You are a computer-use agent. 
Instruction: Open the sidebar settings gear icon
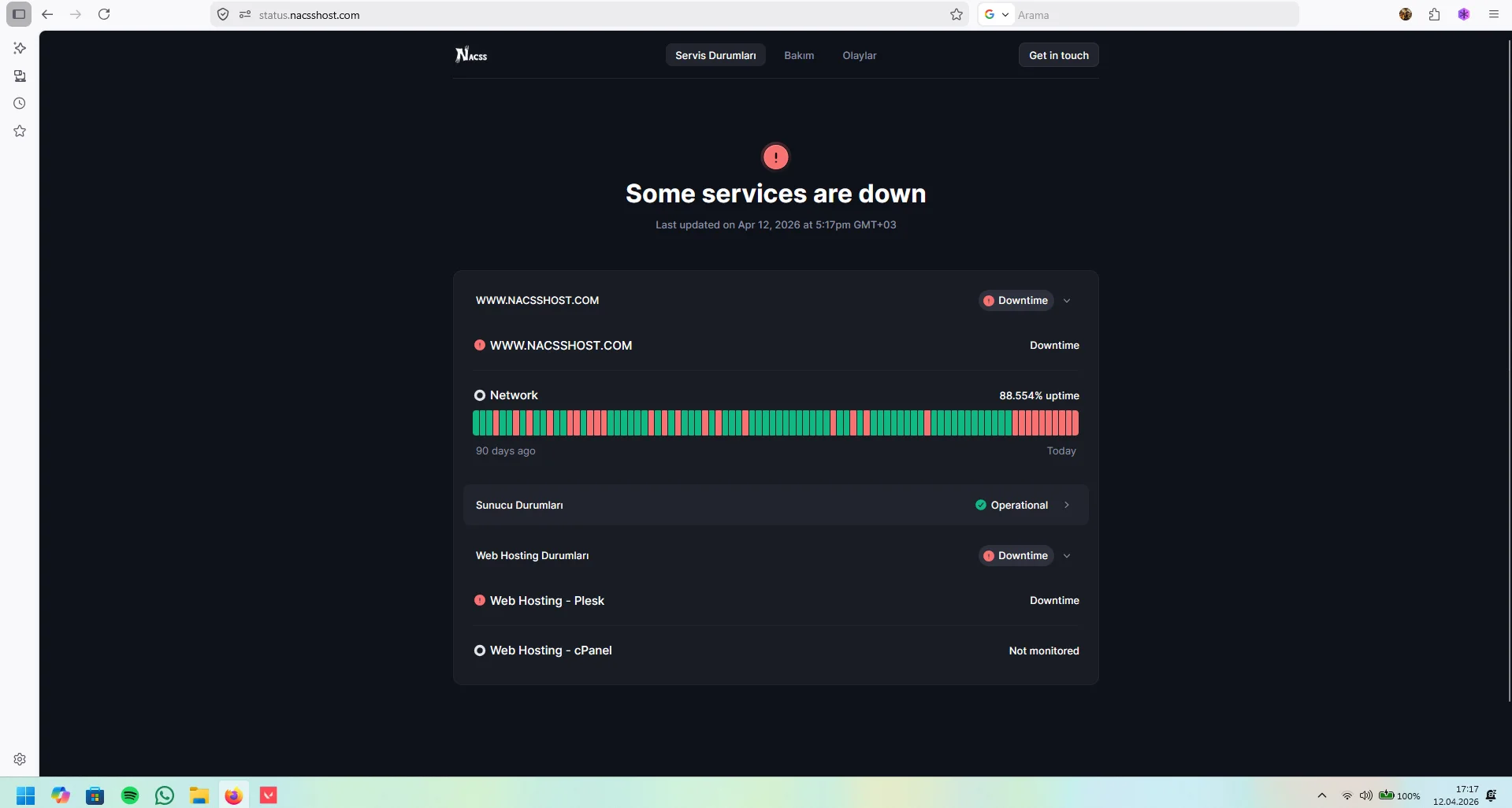click(20, 759)
